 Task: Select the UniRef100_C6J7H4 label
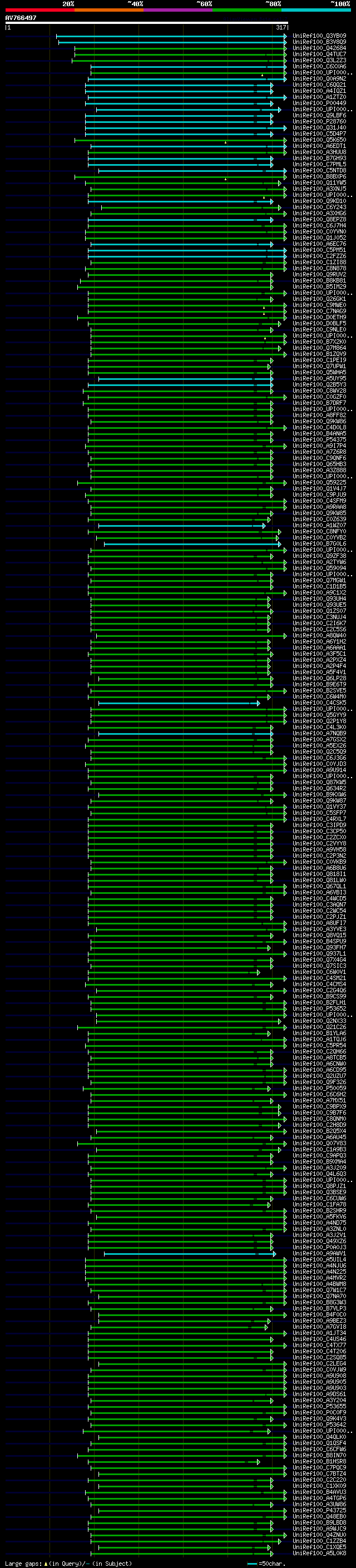pos(319,226)
